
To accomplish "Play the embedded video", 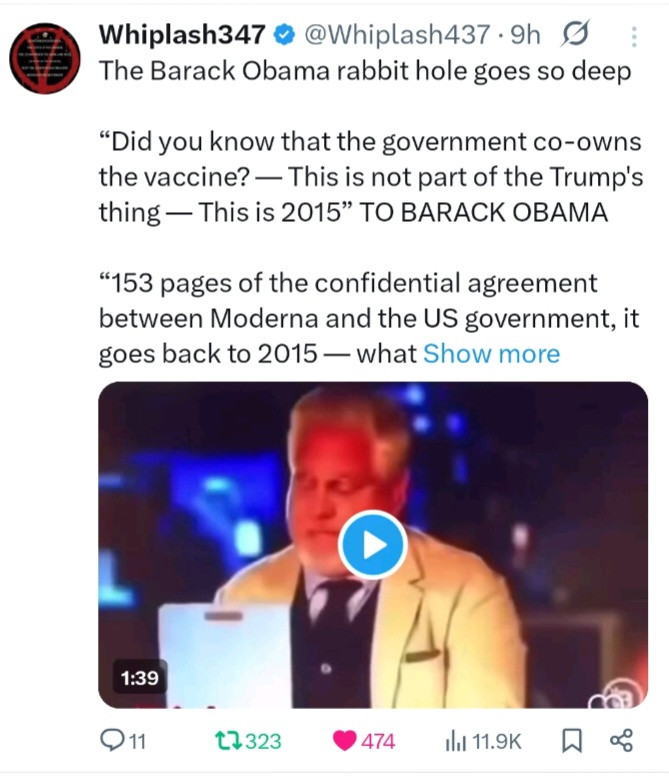I will (372, 545).
